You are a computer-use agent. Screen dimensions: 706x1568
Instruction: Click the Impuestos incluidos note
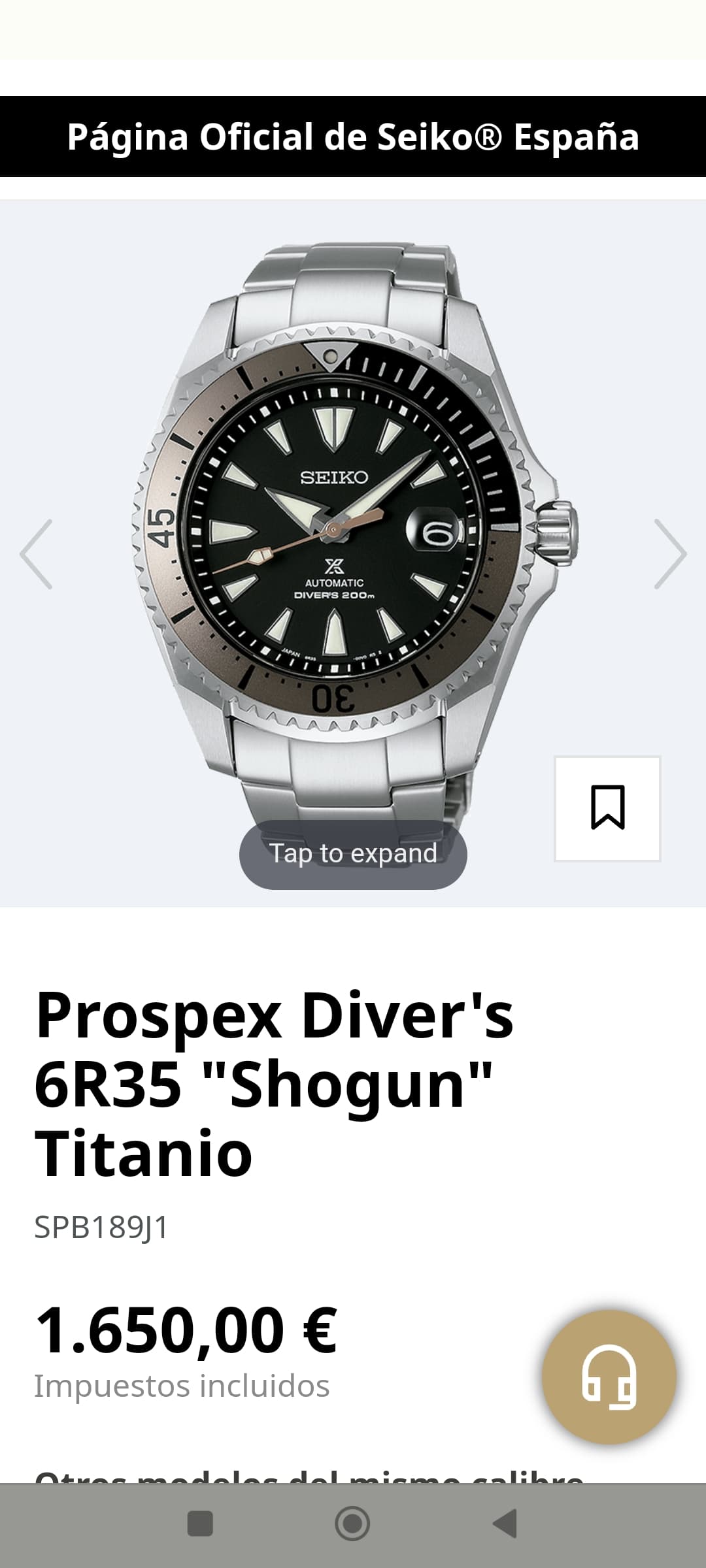(x=182, y=1386)
